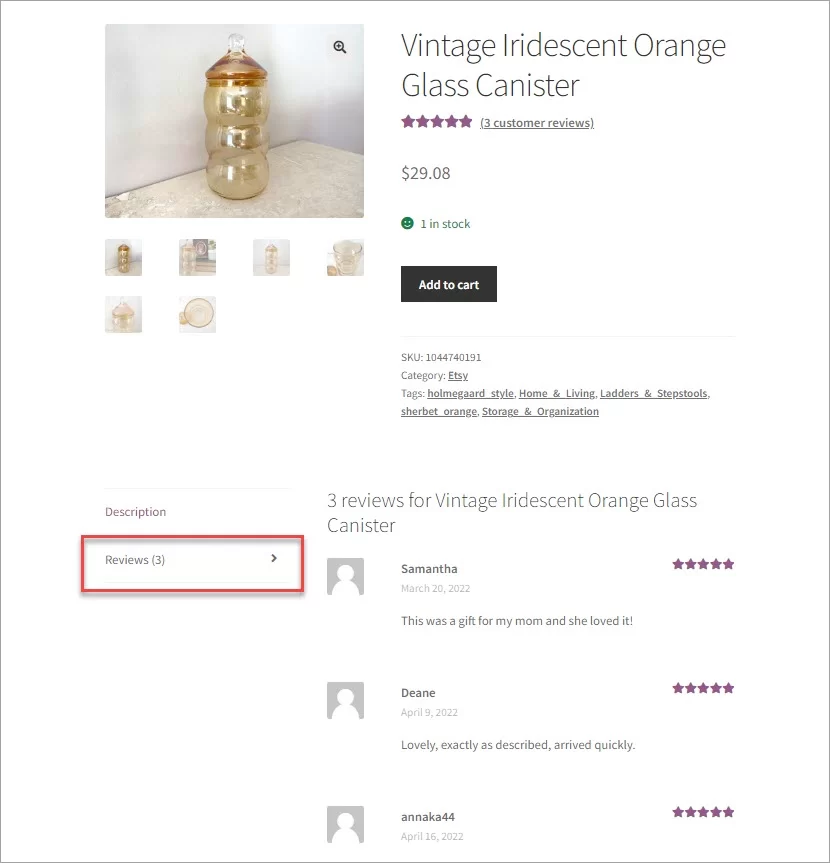This screenshot has width=830, height=863.
Task: Collapse the Description section
Action: point(135,511)
